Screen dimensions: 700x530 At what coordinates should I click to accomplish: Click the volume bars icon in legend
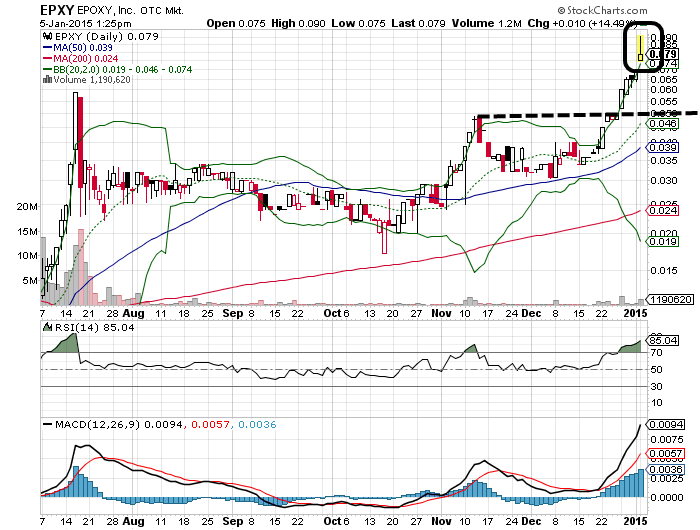[x=47, y=79]
